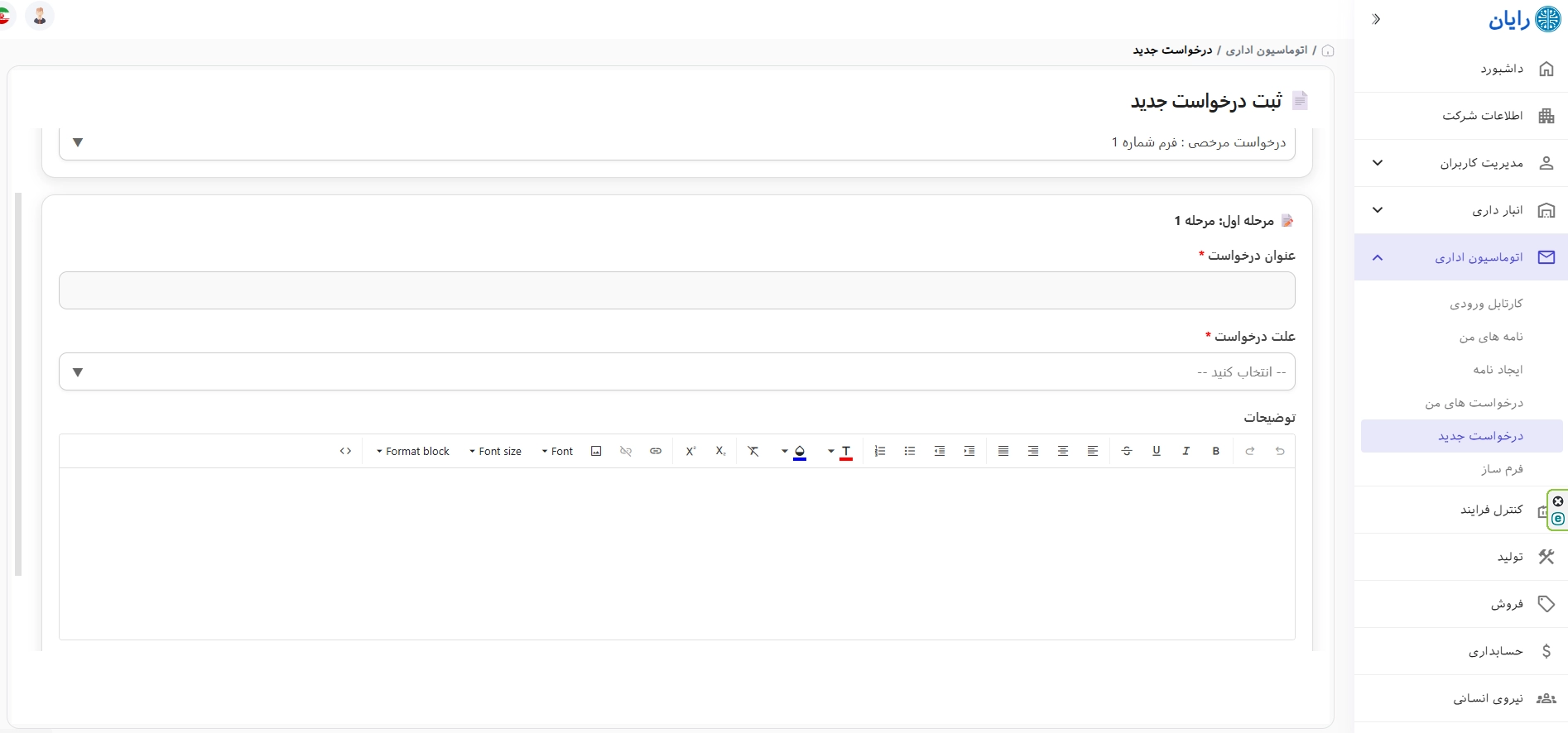Toggle strikethrough formatting in description editor
Viewport: 1568px width, 733px height.
pyautogui.click(x=1126, y=451)
